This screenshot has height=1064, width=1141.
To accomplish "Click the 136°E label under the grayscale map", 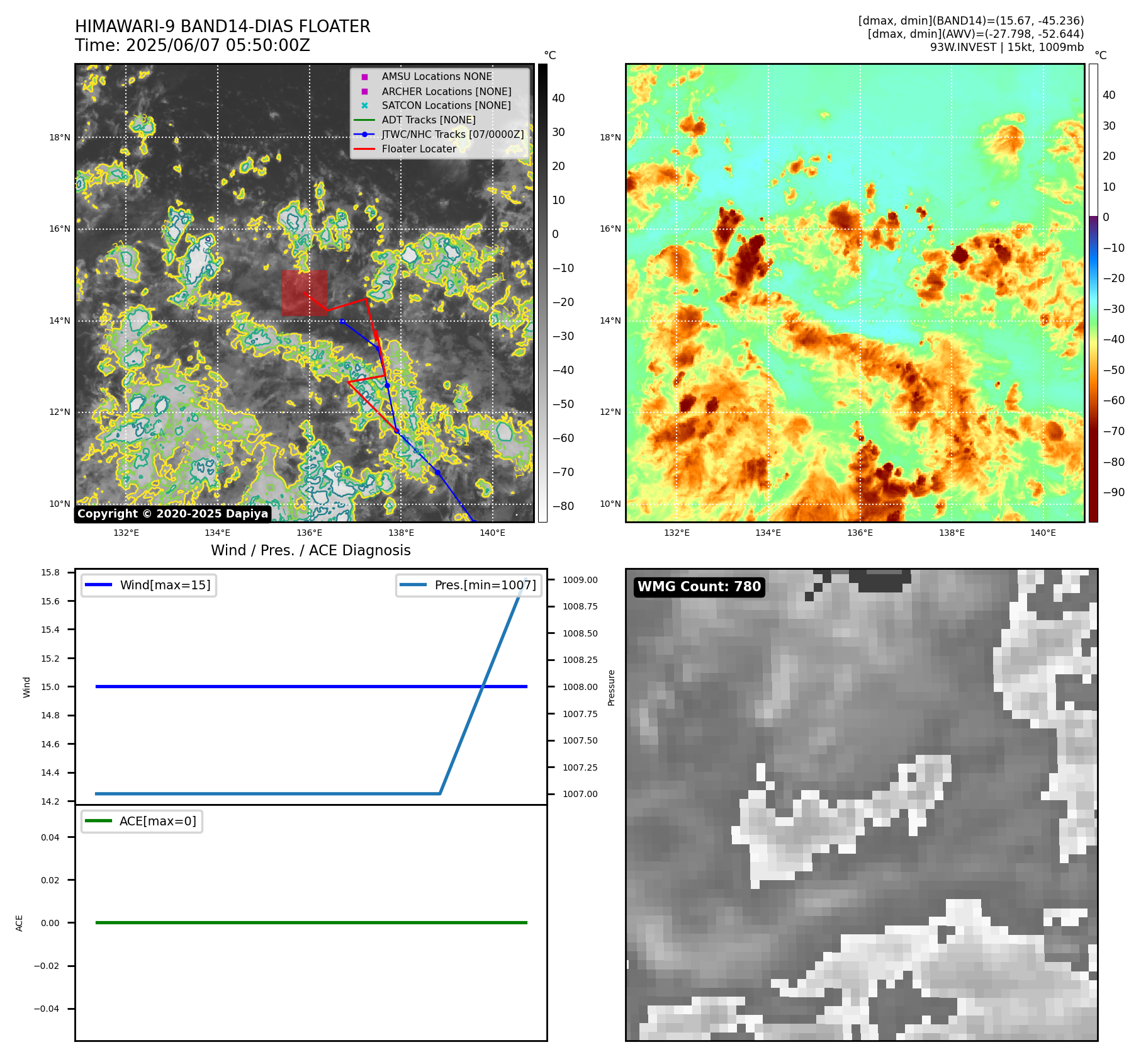I will pos(310,533).
